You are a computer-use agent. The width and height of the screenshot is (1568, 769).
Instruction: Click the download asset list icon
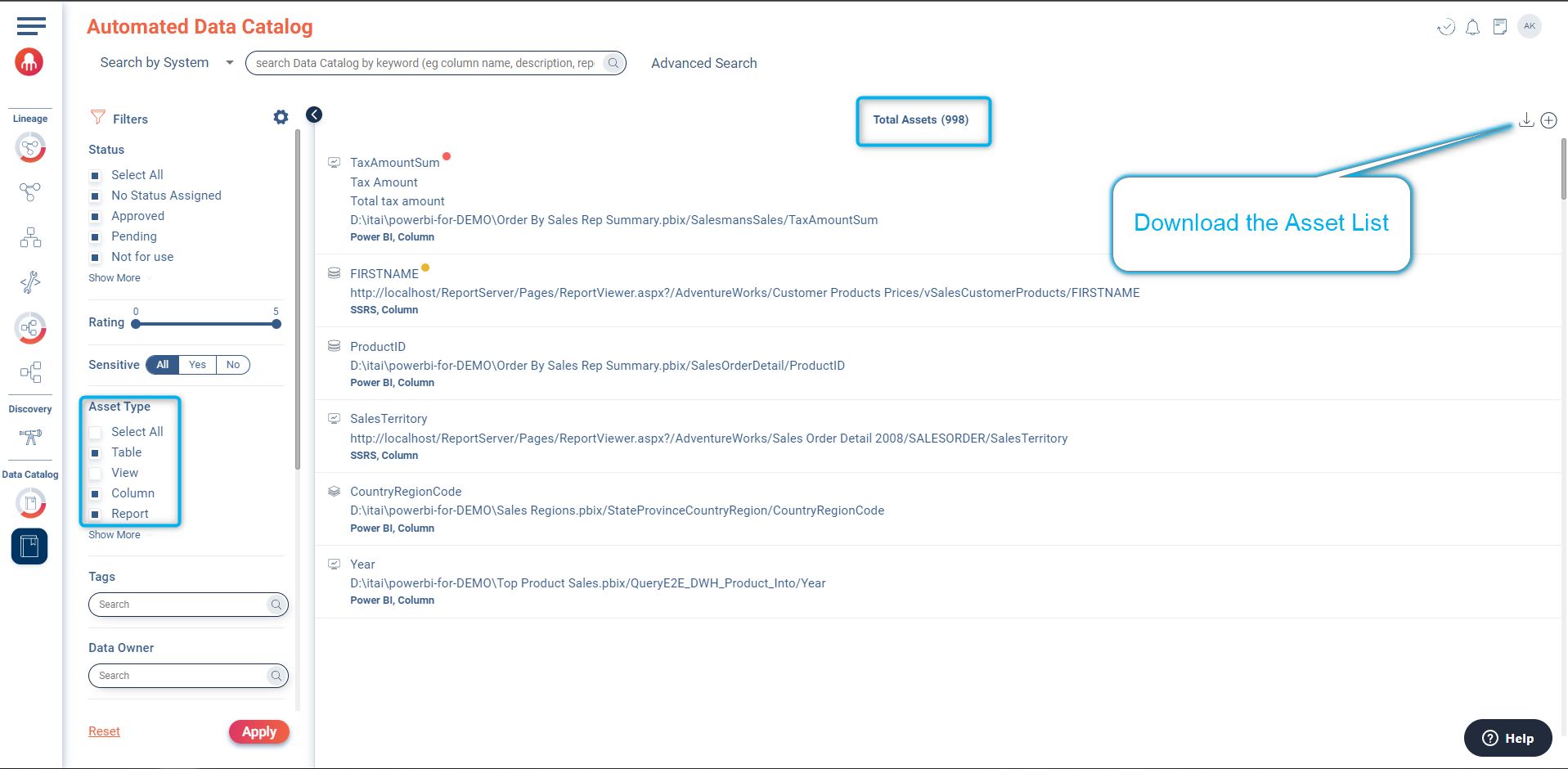(x=1525, y=120)
